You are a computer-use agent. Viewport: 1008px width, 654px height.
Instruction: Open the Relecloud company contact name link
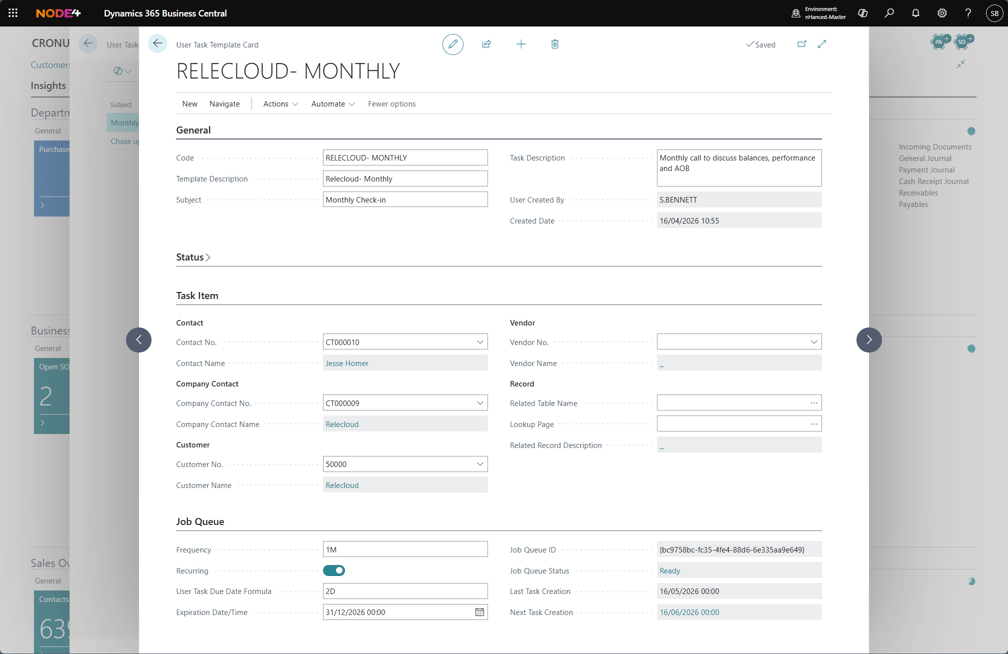click(342, 424)
